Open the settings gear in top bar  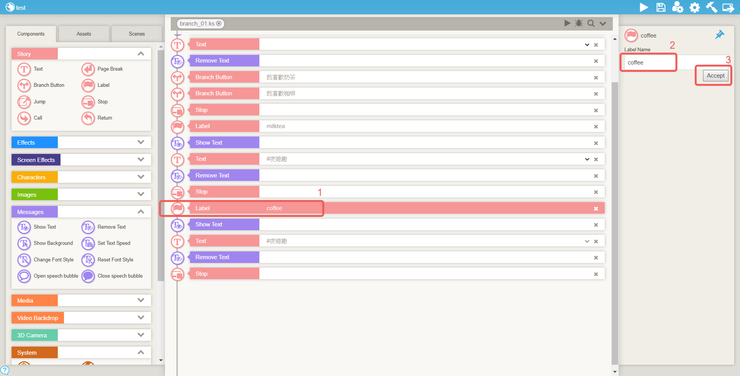(x=695, y=7)
